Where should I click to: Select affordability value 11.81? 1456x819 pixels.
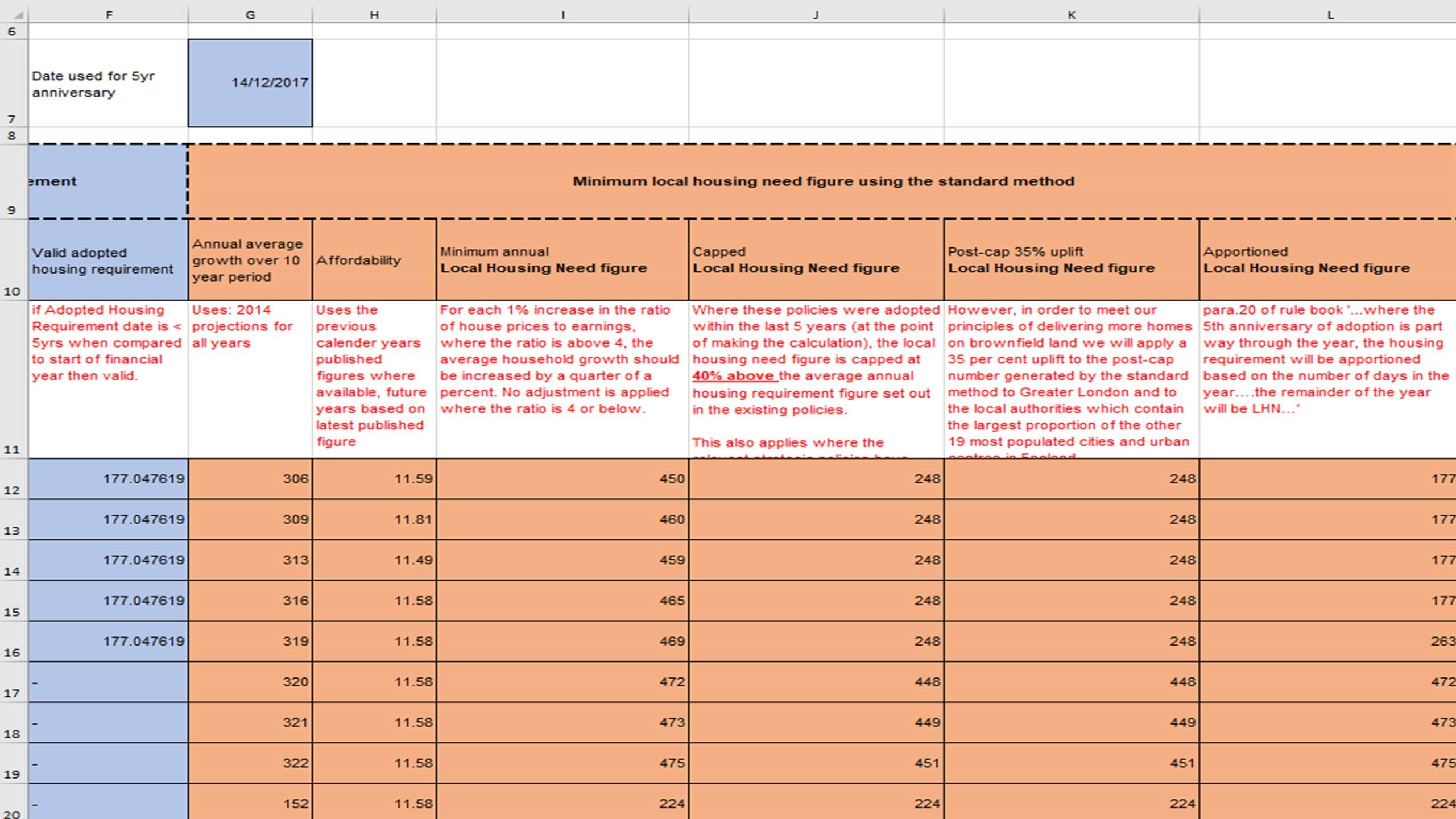click(374, 520)
